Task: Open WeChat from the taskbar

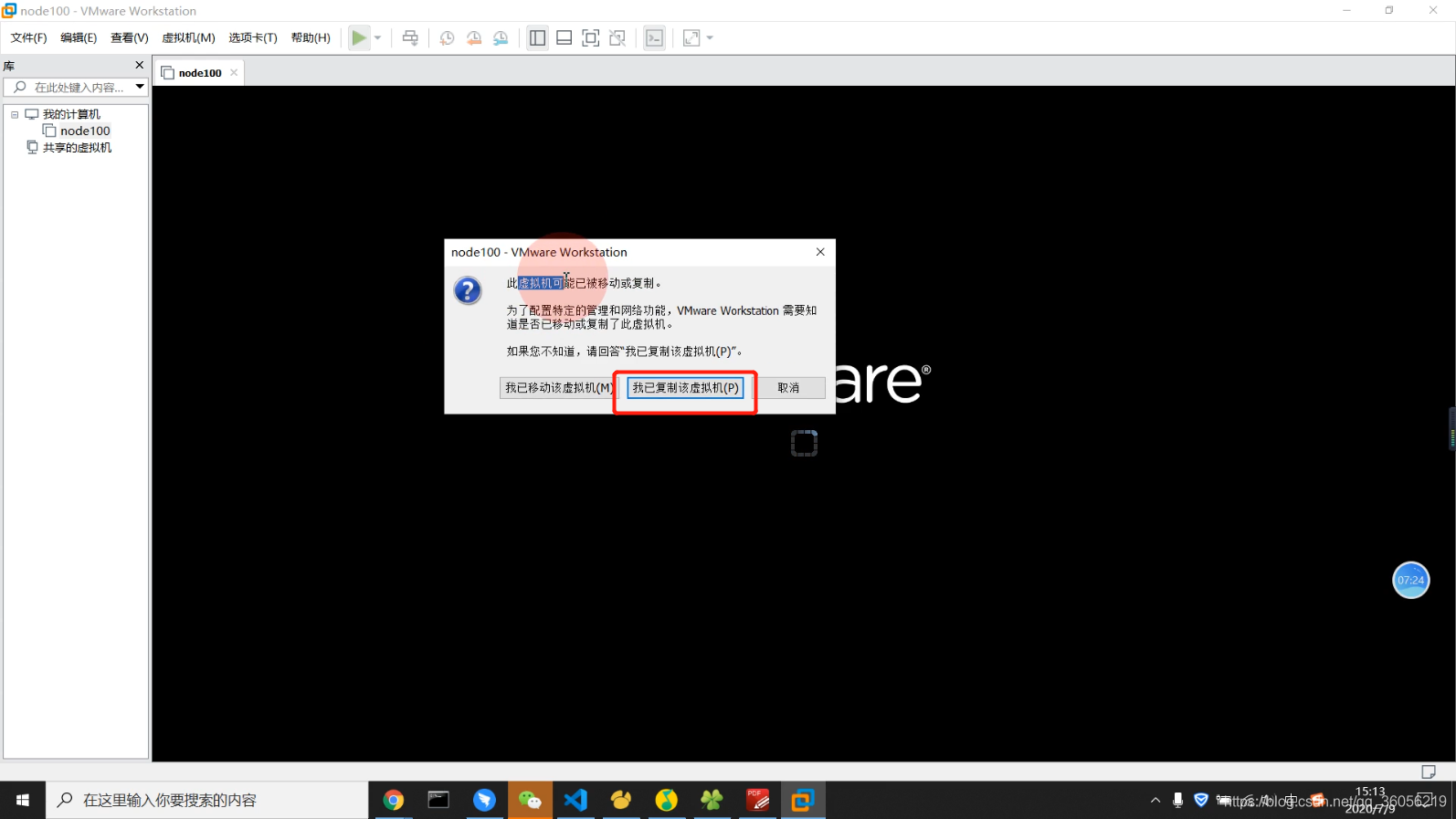Action: click(x=530, y=800)
